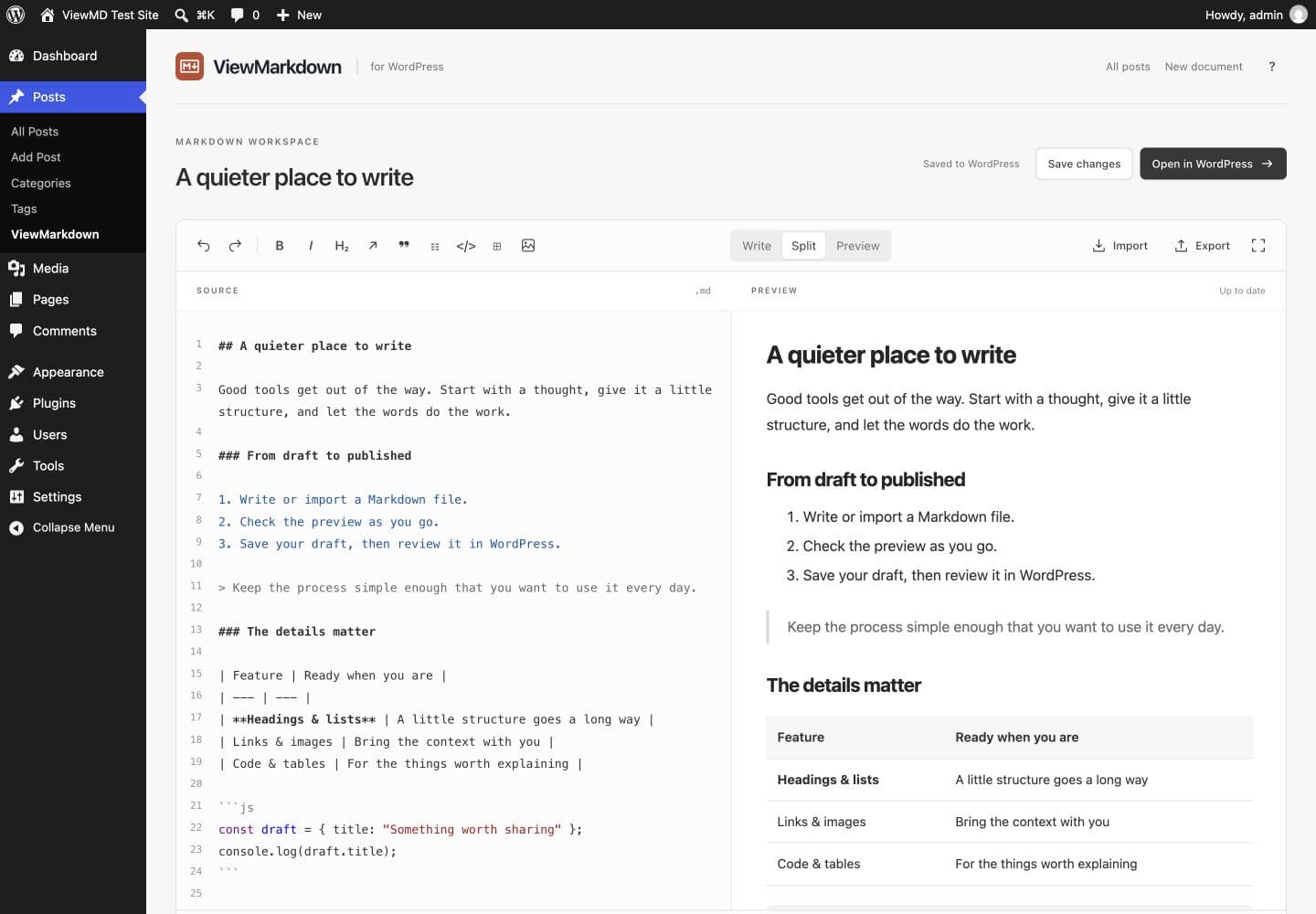Image resolution: width=1316 pixels, height=914 pixels.
Task: Open Tags submenu item
Action: click(x=24, y=208)
